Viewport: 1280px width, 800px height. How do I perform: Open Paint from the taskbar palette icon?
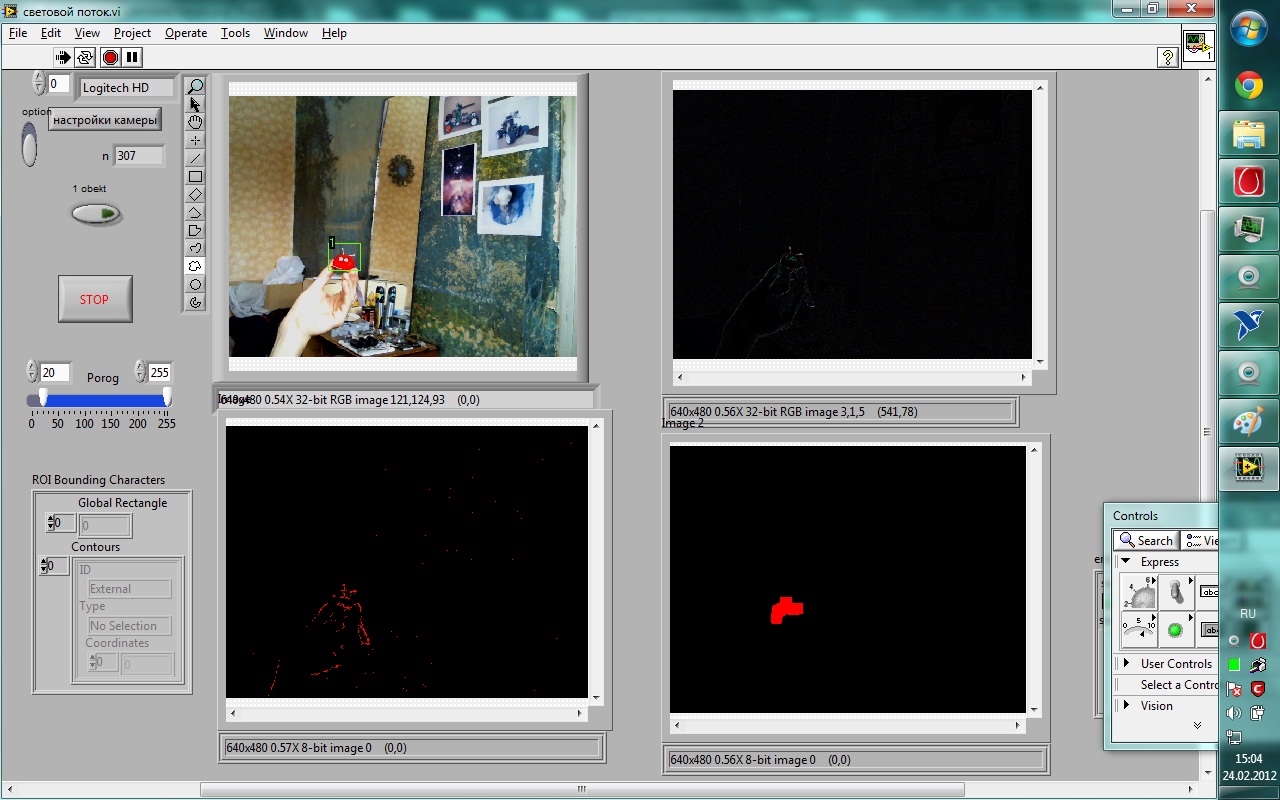pyautogui.click(x=1248, y=421)
